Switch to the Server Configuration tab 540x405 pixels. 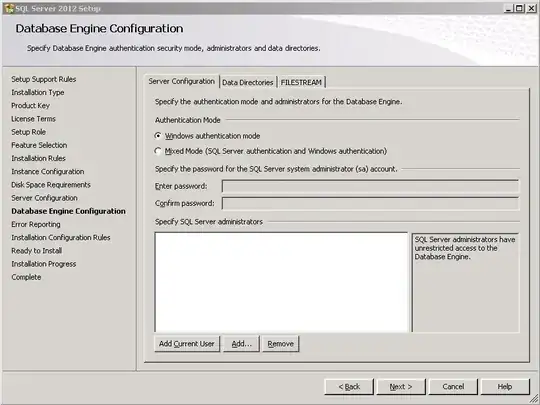181,82
